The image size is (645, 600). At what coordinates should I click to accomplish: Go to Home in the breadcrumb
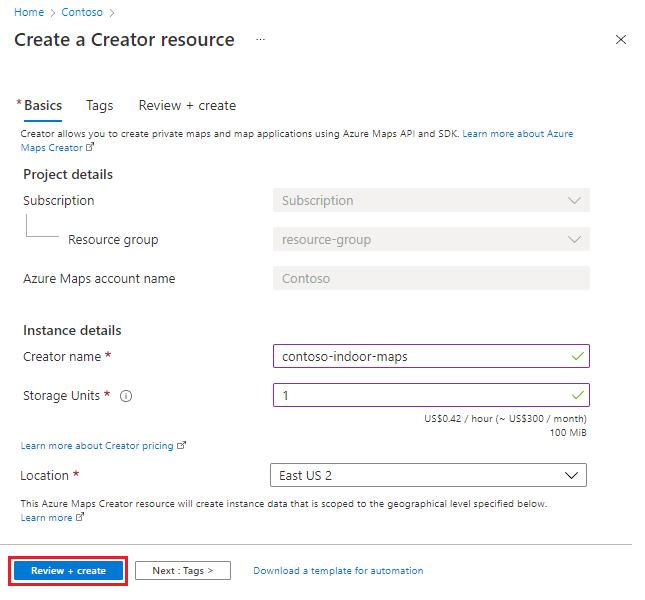(28, 13)
